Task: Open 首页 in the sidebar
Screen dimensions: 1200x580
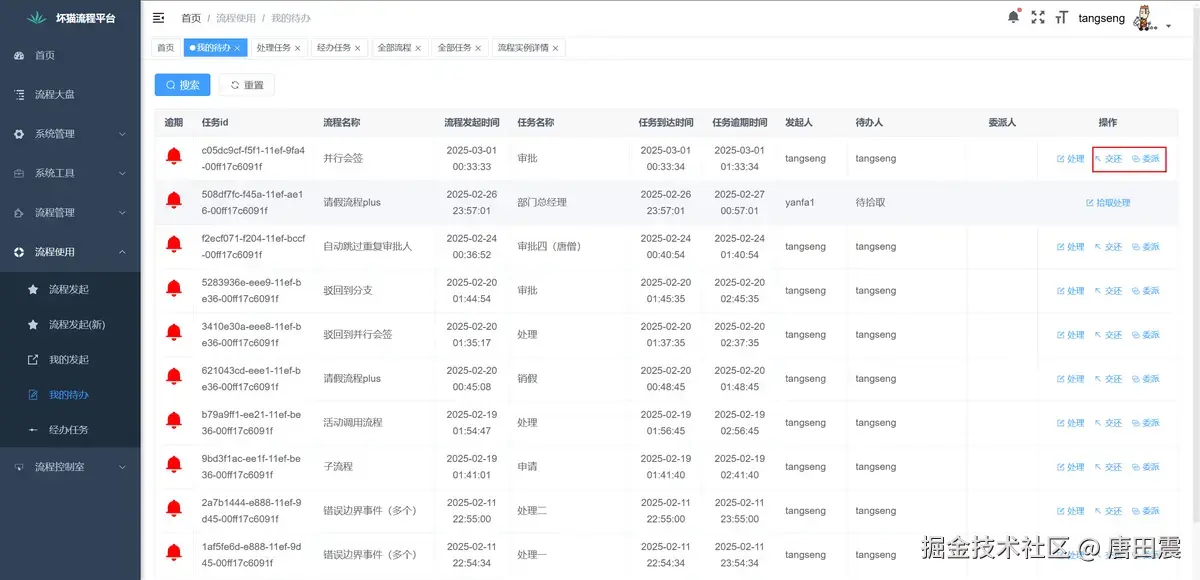Action: (70, 56)
